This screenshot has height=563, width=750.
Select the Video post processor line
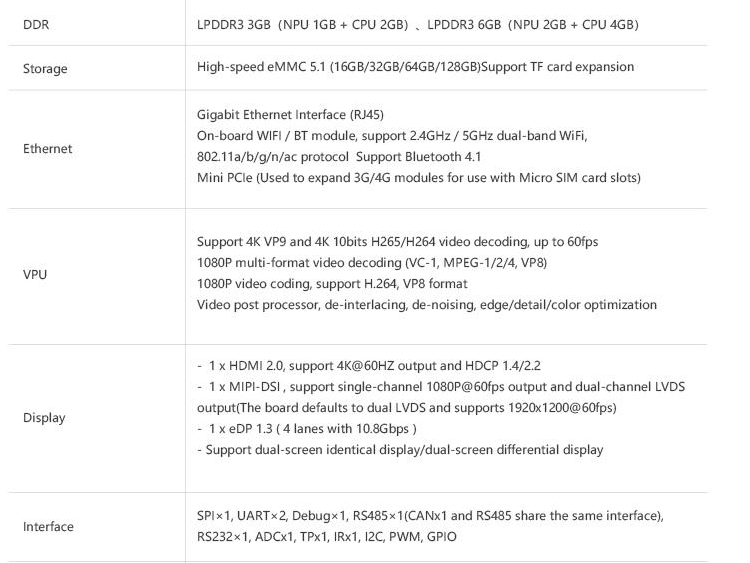[x=427, y=305]
